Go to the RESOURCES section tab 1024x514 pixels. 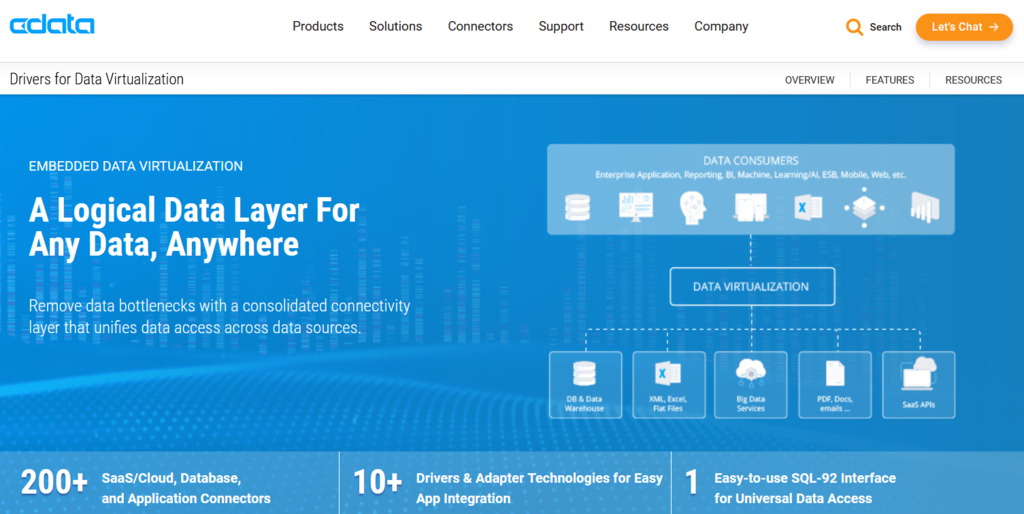coord(974,80)
